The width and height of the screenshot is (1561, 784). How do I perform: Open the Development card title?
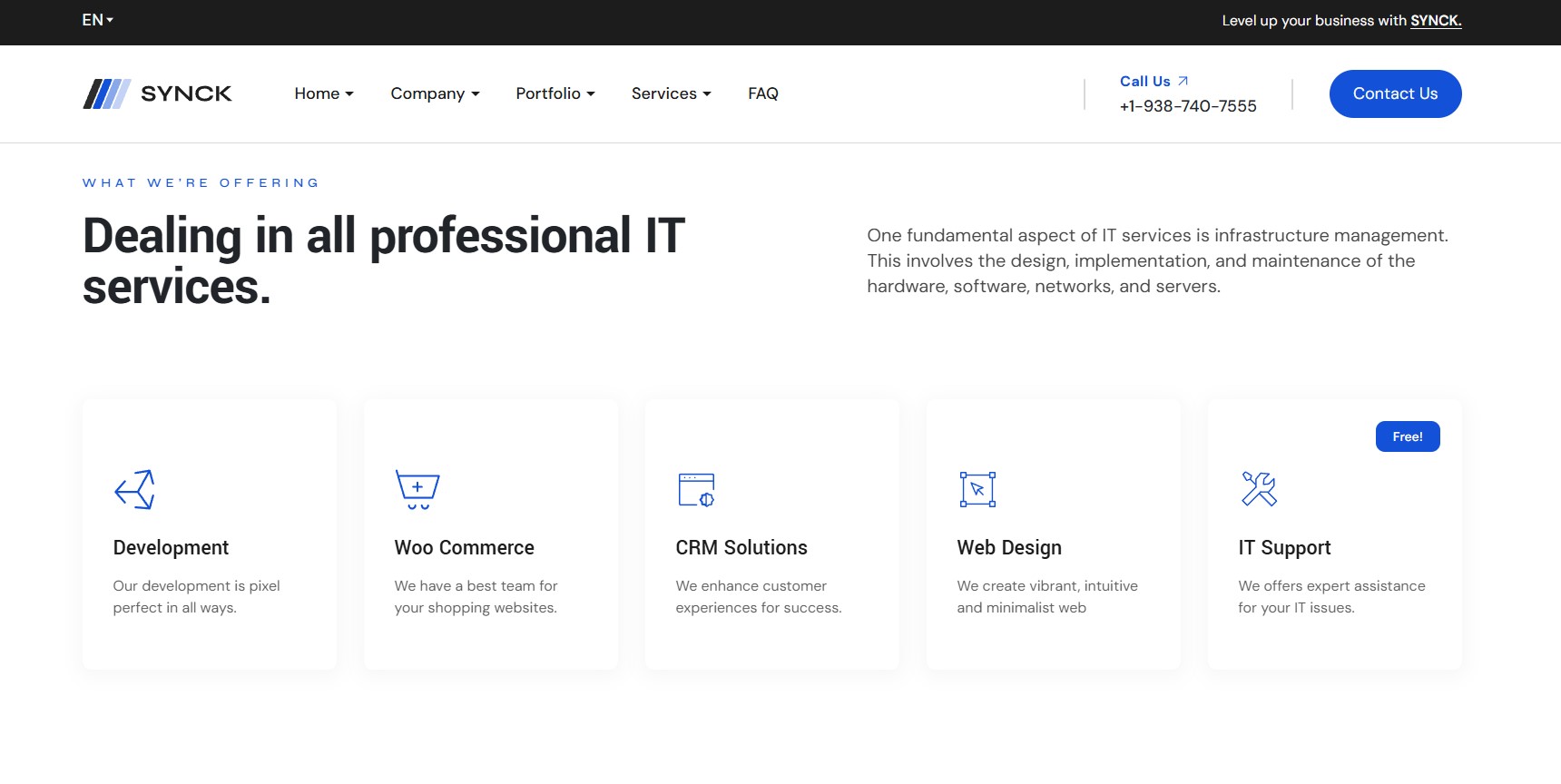(171, 548)
